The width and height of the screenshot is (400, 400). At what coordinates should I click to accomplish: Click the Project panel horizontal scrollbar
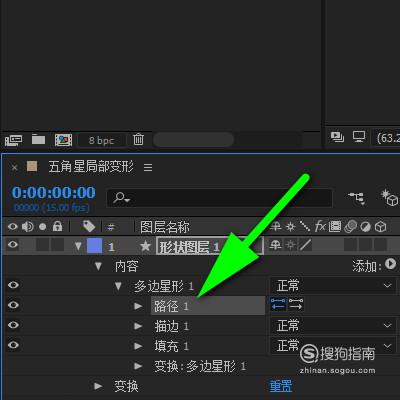pos(193,140)
